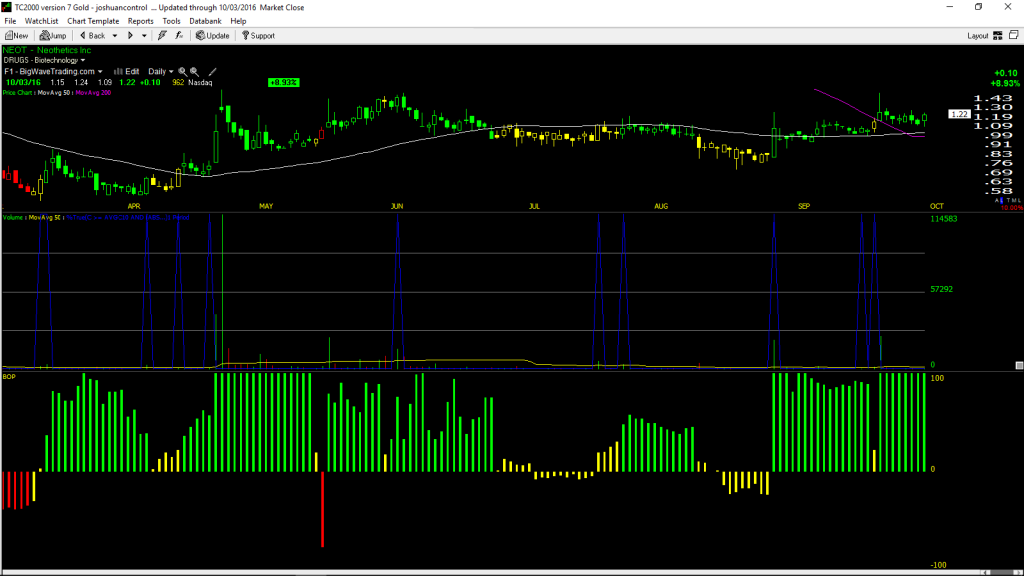Open the Reports menu
Screen dimensions: 1024x576
pyautogui.click(x=140, y=21)
